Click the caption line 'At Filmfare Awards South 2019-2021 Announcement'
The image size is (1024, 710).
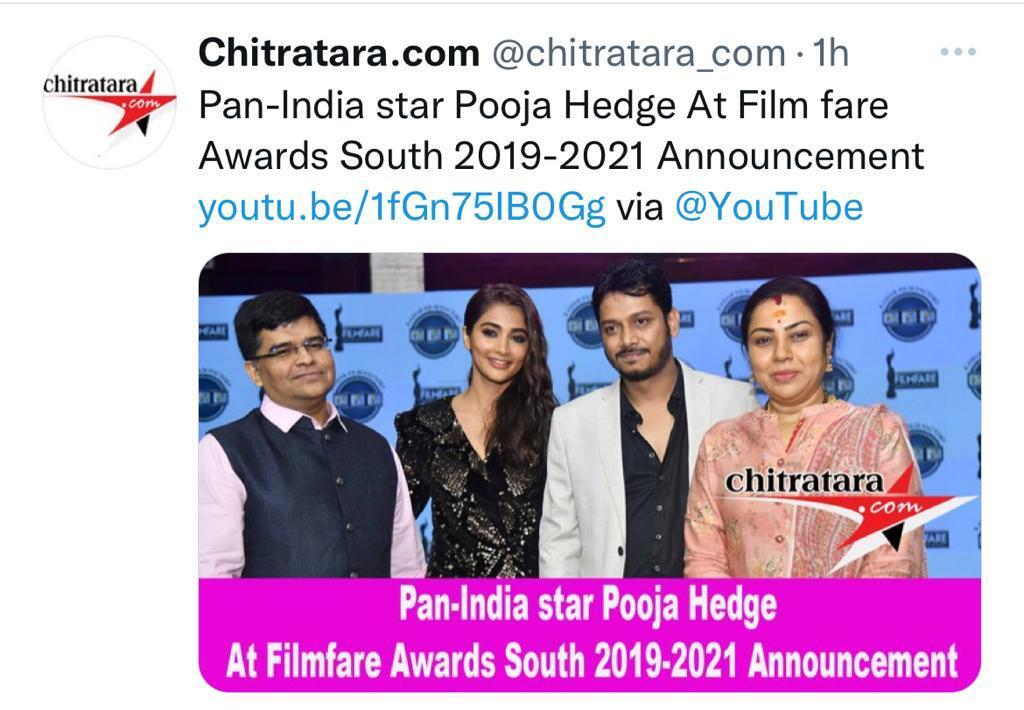tap(591, 661)
